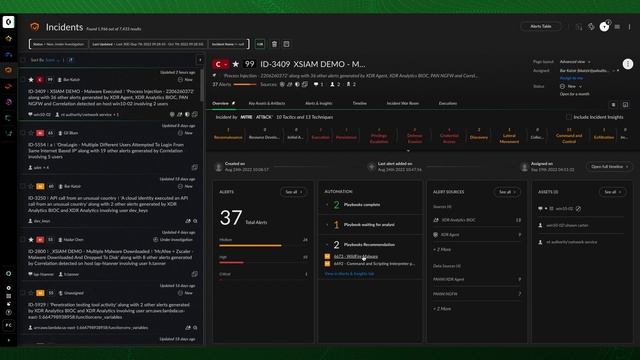
Task: Click the edit pencil beside Overview tab
Action: 233,103
